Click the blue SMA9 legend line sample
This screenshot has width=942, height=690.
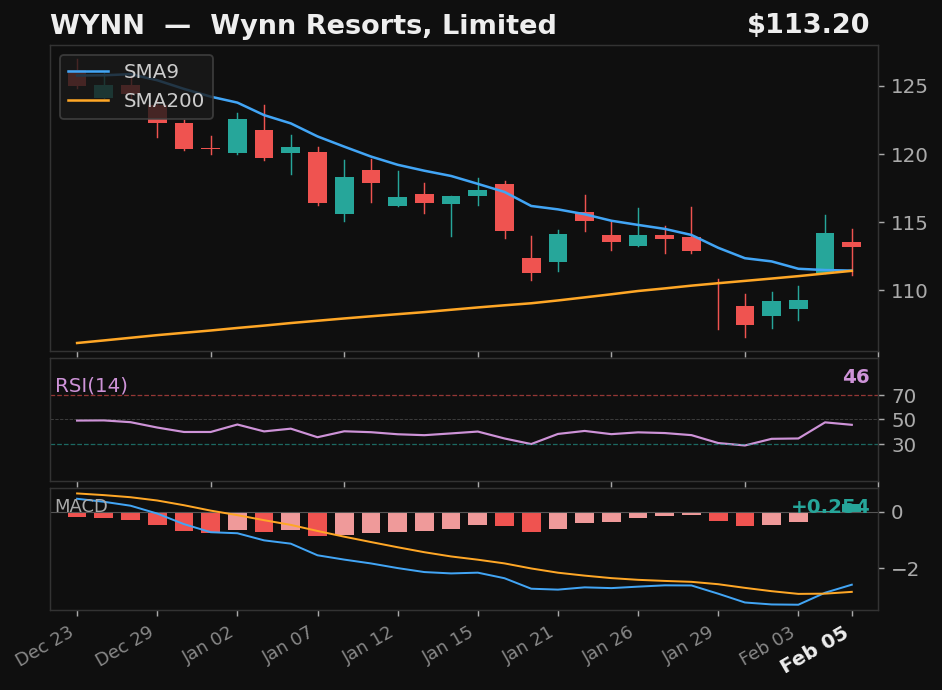tap(89, 71)
